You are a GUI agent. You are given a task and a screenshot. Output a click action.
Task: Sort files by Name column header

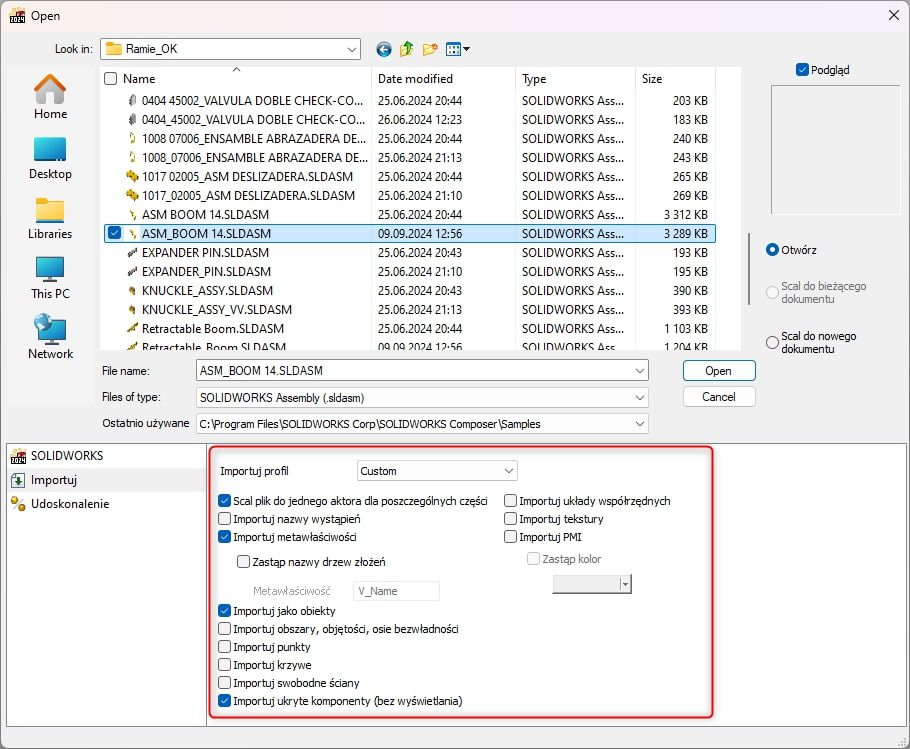pyautogui.click(x=139, y=79)
